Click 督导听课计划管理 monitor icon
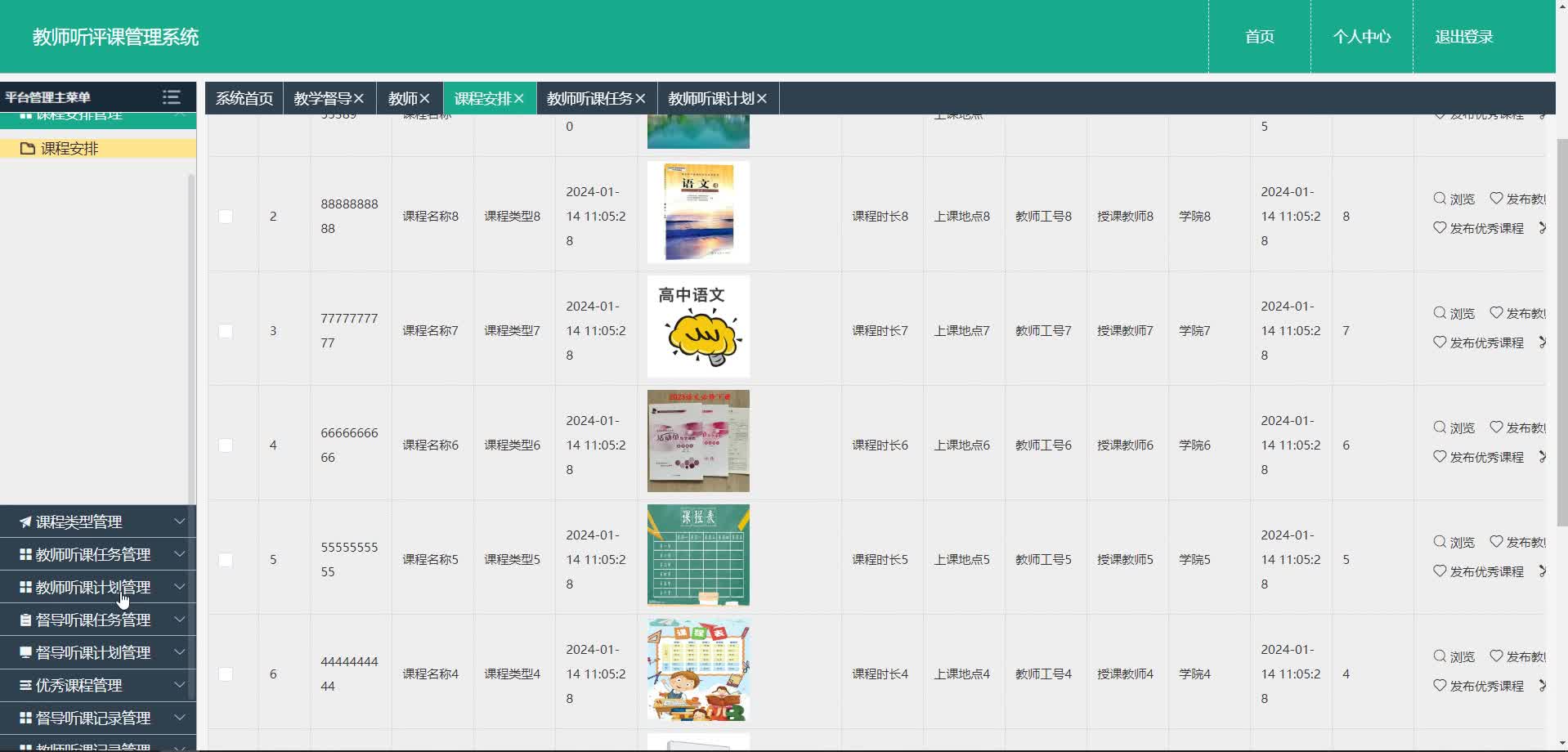1568x752 pixels. [25, 652]
